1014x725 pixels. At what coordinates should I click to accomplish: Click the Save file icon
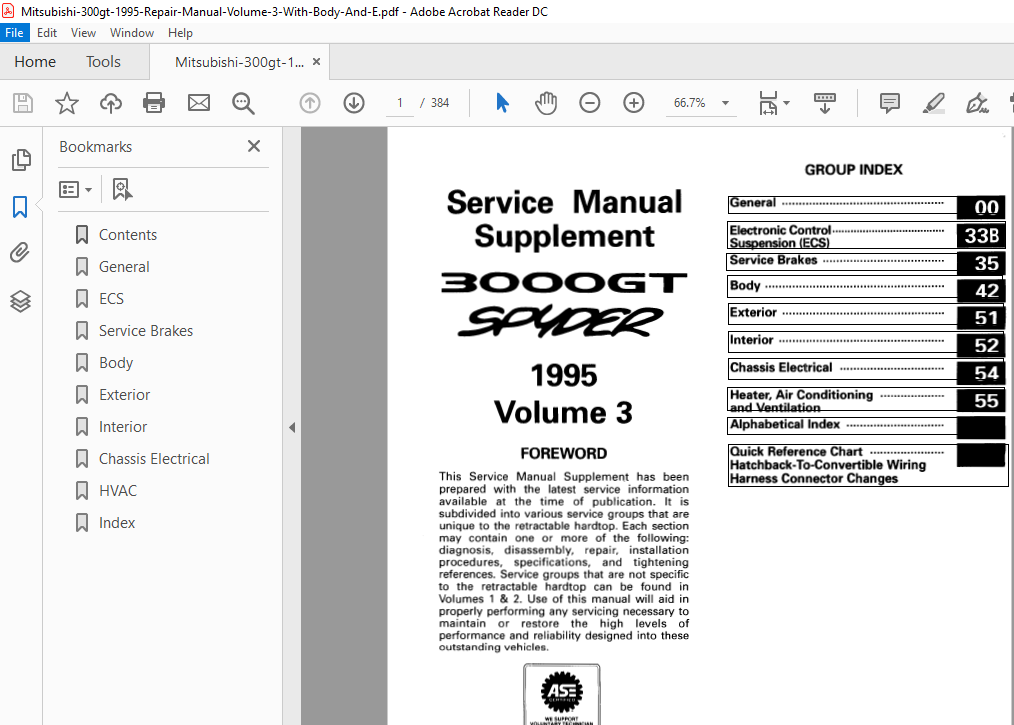pyautogui.click(x=23, y=103)
